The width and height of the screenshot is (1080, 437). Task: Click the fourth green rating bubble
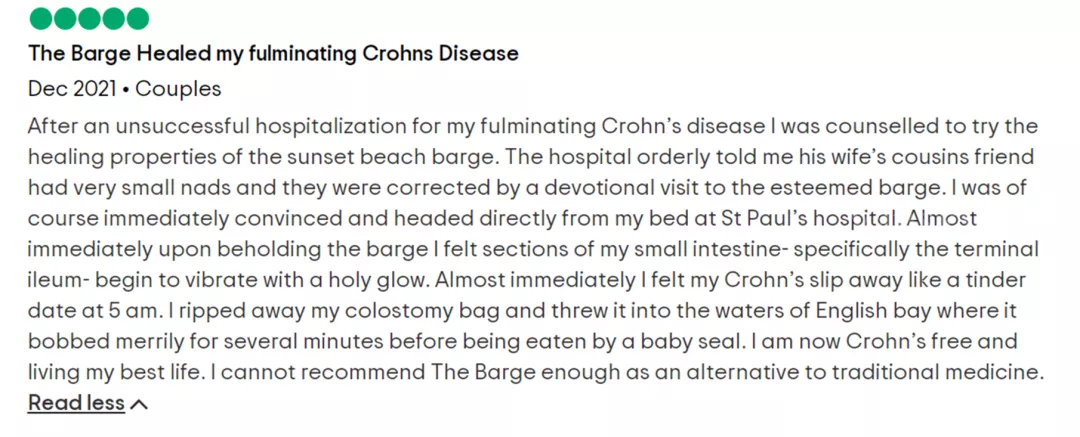coord(113,19)
